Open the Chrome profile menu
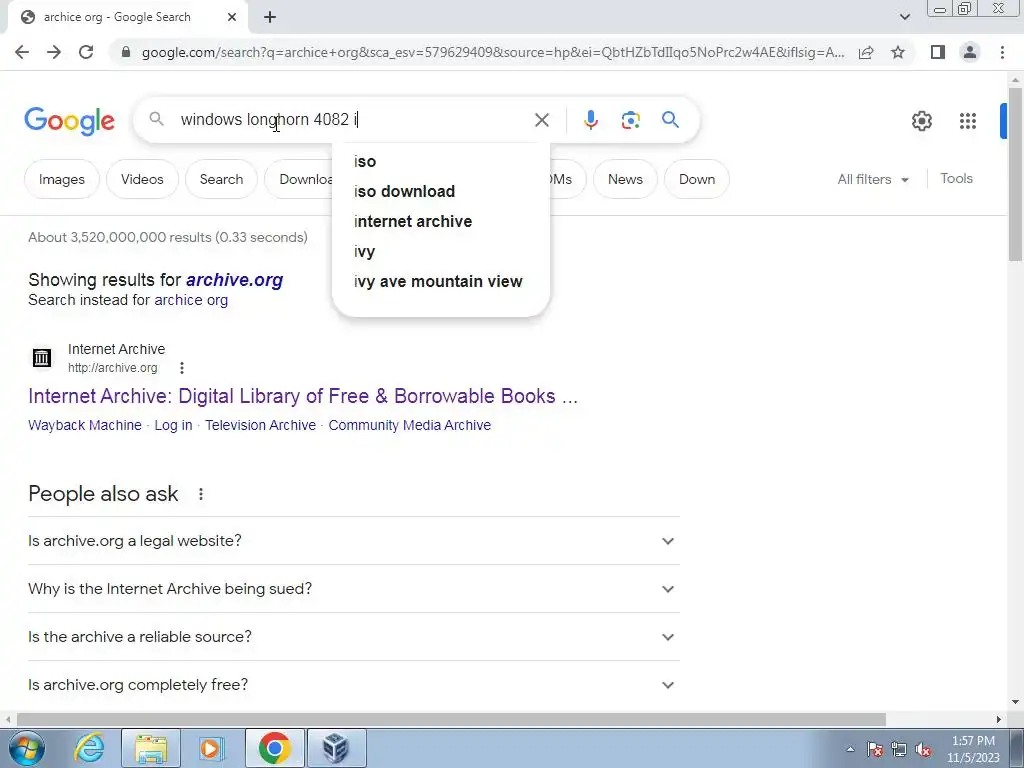This screenshot has width=1024, height=768. (970, 52)
